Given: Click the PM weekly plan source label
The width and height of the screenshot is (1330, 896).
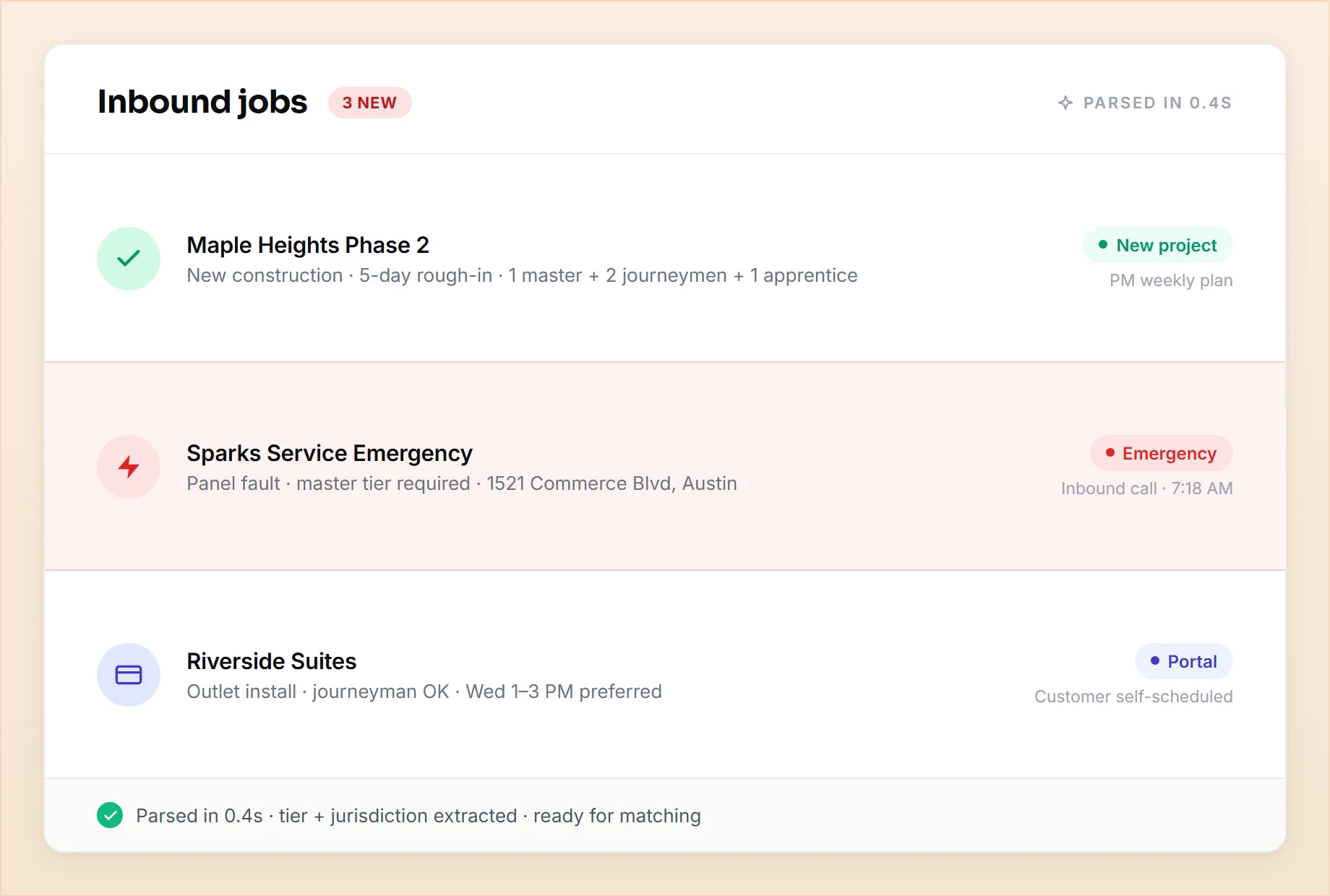Looking at the screenshot, I should [x=1171, y=280].
